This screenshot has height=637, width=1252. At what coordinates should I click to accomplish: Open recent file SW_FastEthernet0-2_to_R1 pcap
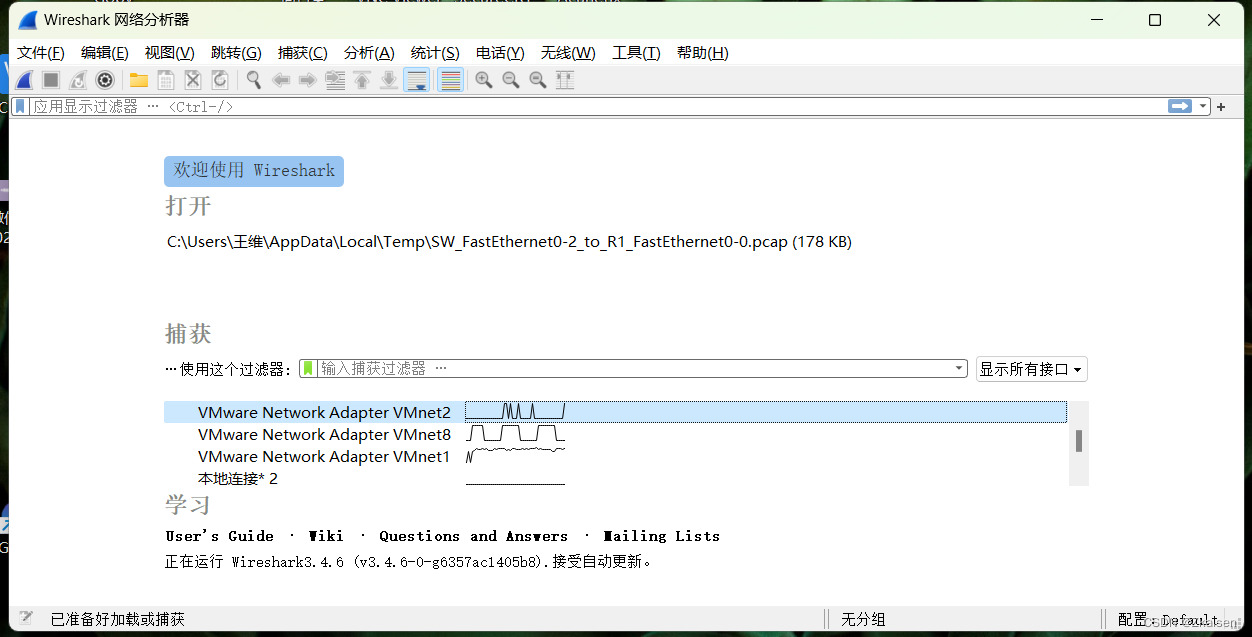click(x=509, y=242)
